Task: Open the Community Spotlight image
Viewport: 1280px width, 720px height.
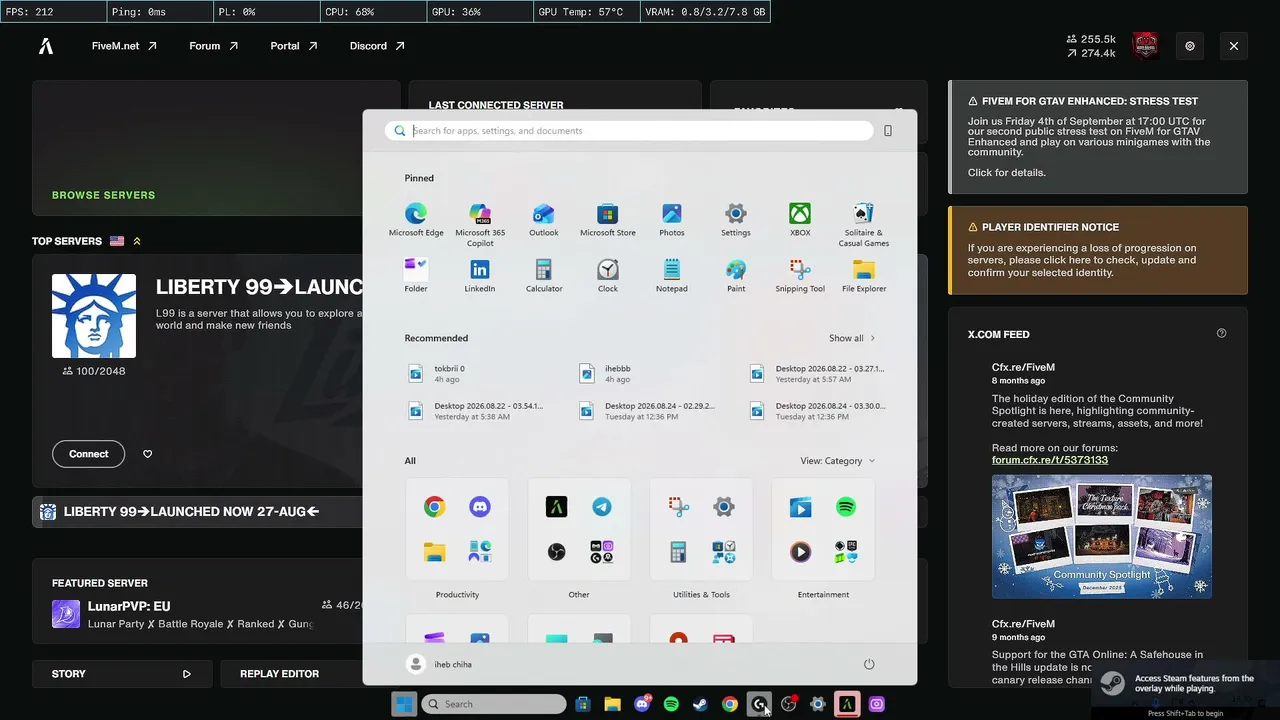Action: [1102, 537]
